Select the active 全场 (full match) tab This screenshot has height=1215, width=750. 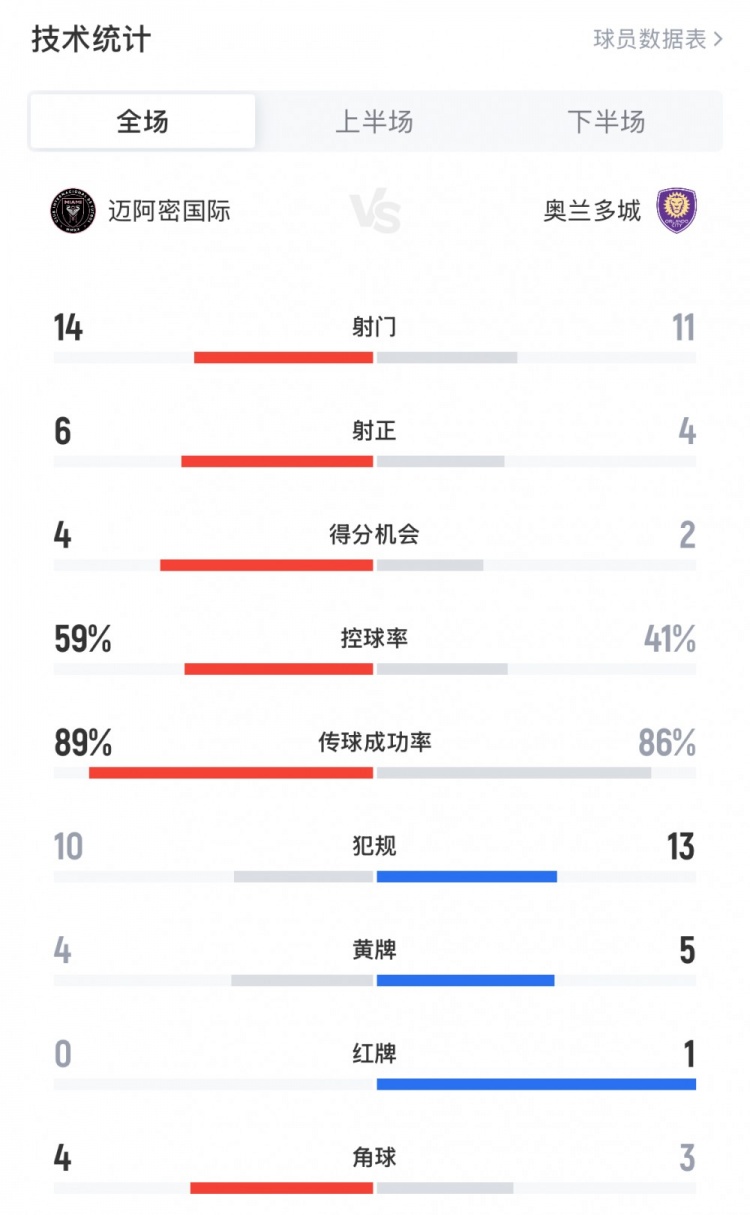(143, 121)
